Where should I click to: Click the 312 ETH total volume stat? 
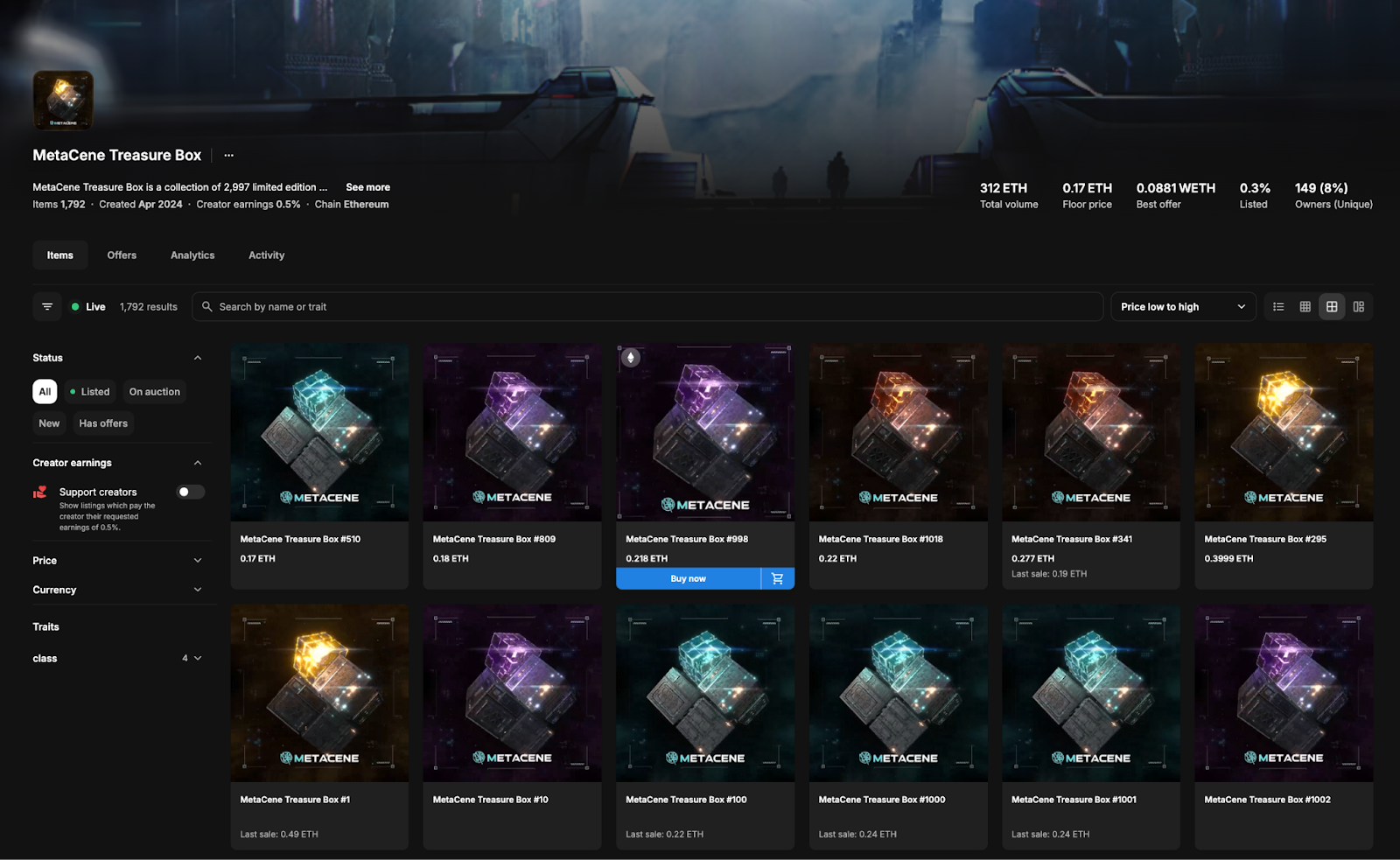(x=1009, y=196)
